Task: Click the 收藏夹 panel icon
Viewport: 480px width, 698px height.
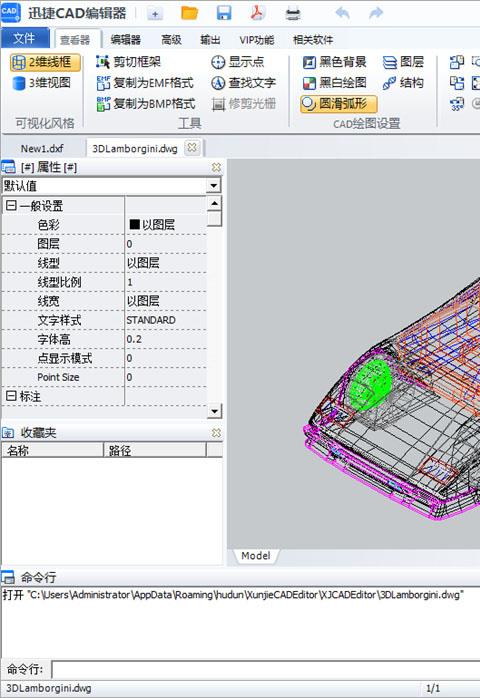Action: point(8,433)
